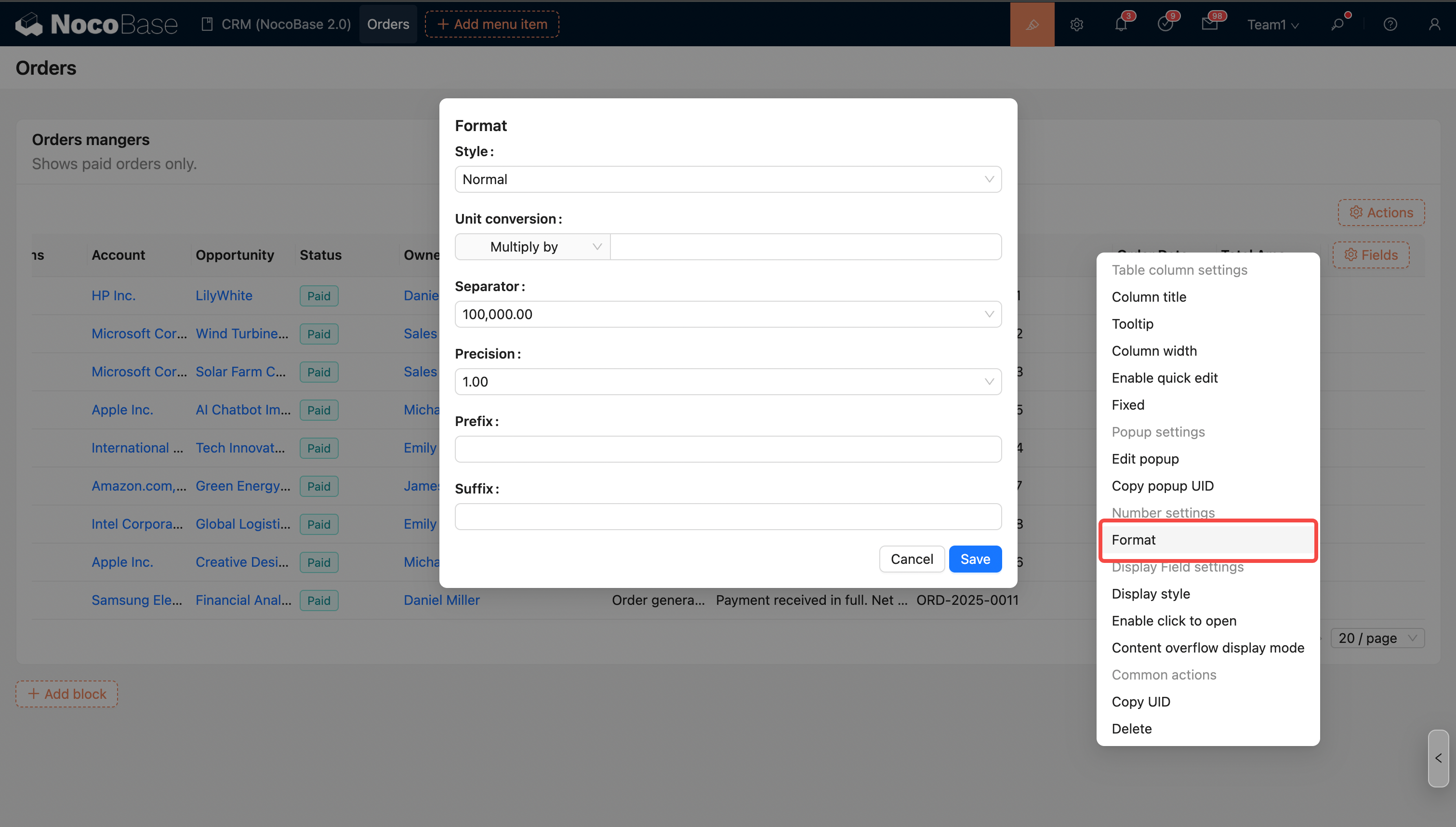Select Enable click to open option
1456x827 pixels.
pyautogui.click(x=1173, y=621)
